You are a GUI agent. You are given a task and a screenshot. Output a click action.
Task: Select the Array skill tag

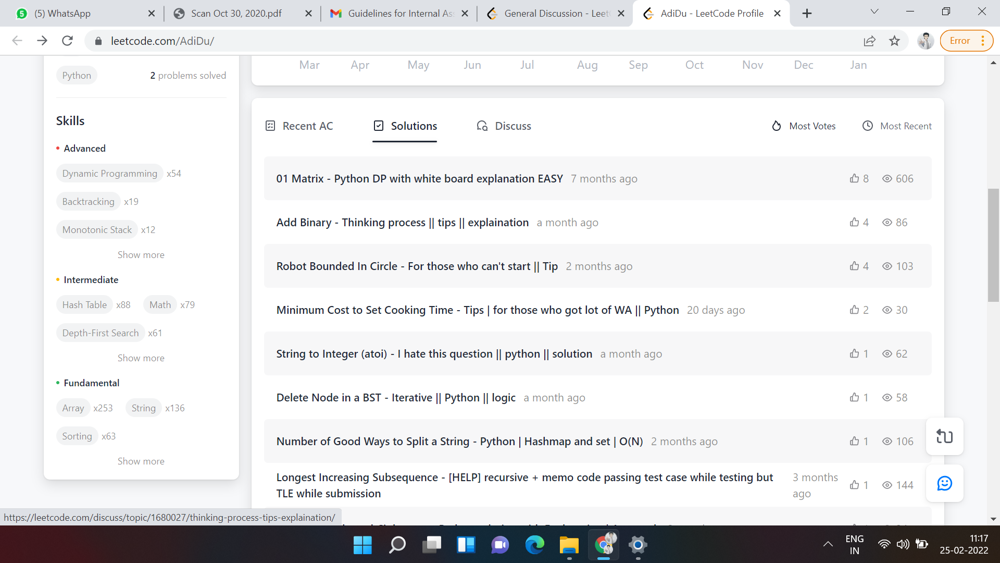pyautogui.click(x=73, y=408)
